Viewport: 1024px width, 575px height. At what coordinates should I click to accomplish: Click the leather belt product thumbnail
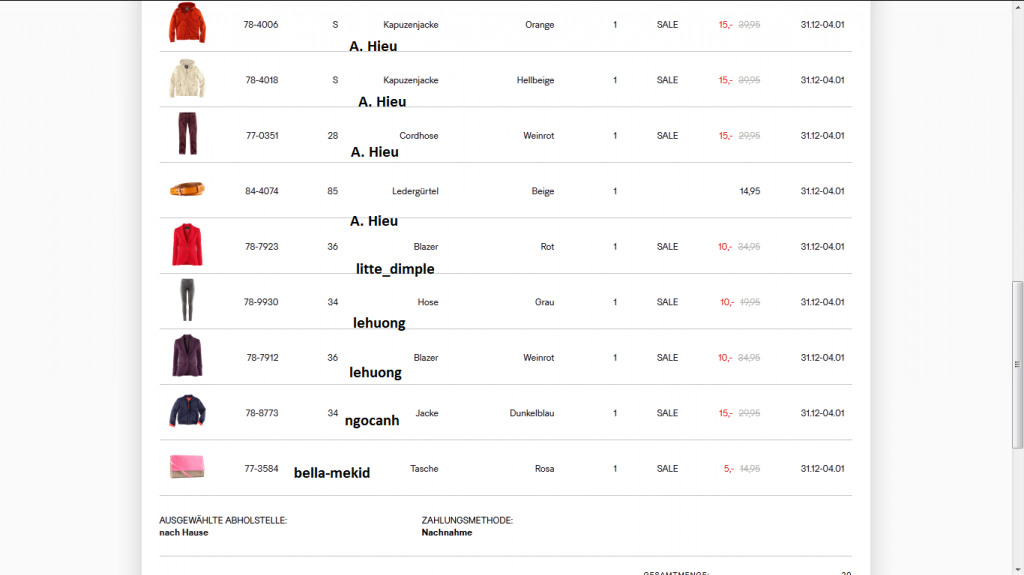click(187, 189)
